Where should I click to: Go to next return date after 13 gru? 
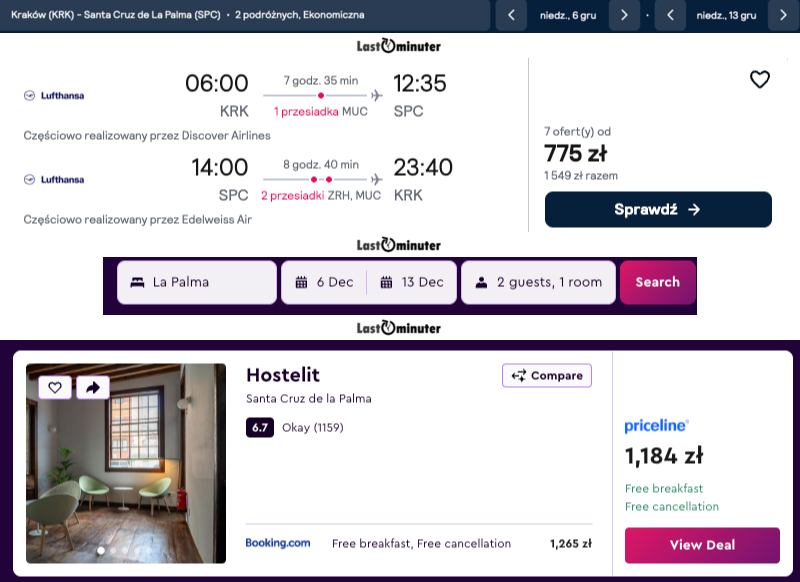coord(783,15)
